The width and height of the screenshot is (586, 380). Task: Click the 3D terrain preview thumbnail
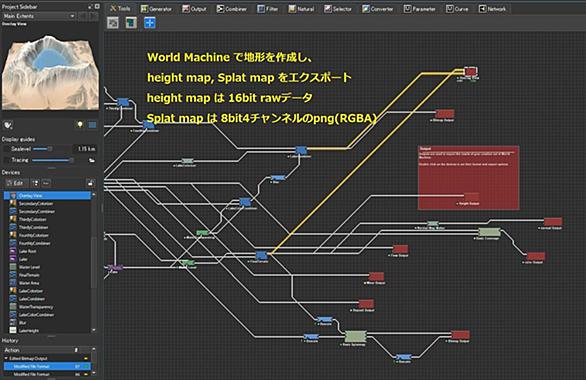(50, 72)
